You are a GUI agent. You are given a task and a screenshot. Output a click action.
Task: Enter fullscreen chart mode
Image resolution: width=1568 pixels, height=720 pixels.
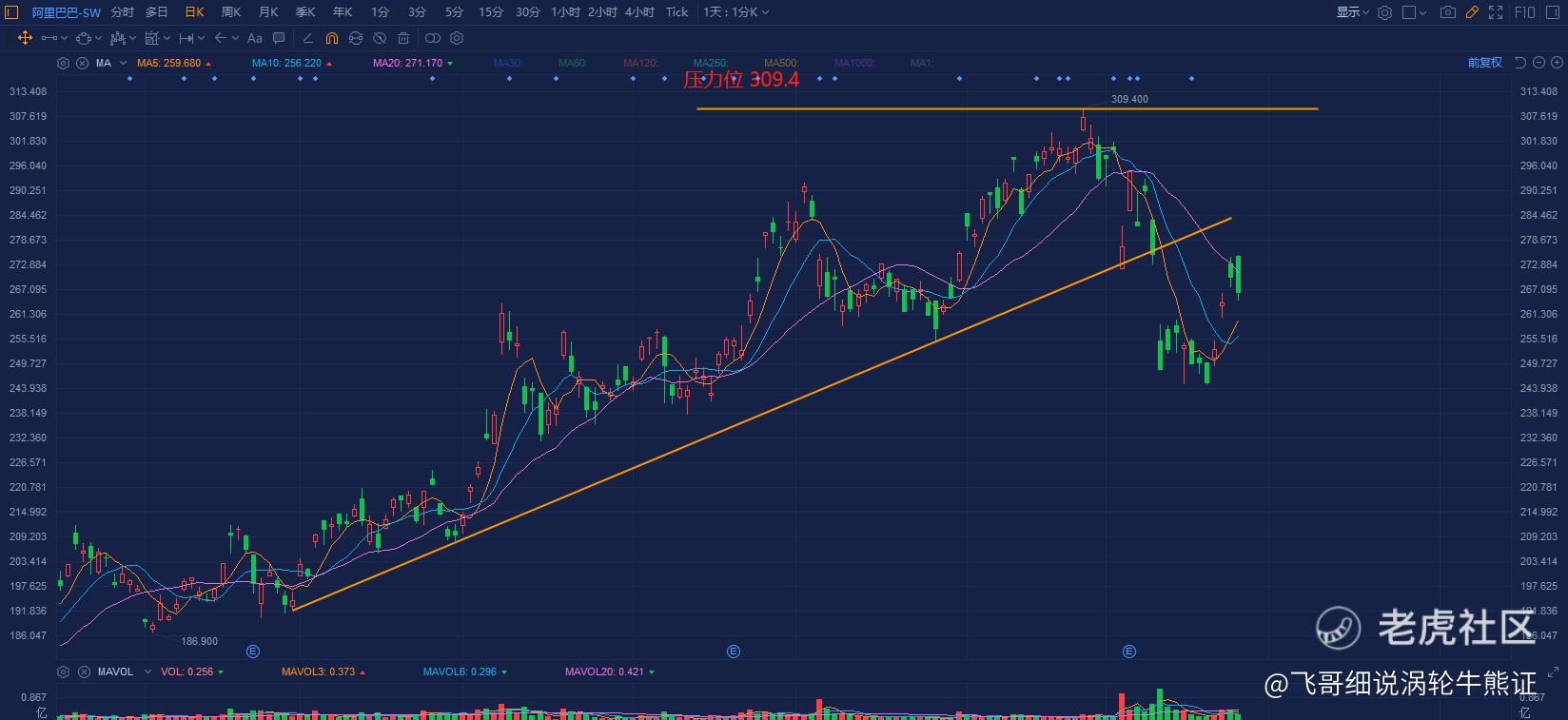[1496, 12]
